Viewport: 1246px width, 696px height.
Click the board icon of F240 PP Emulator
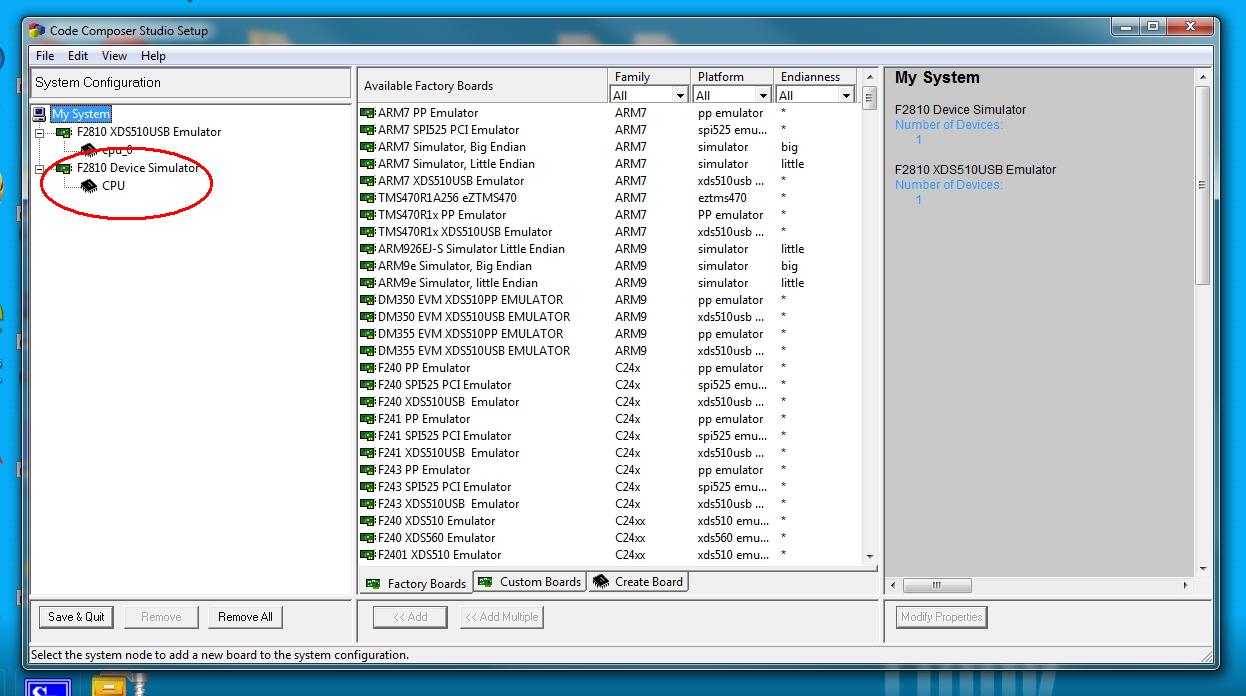(367, 368)
